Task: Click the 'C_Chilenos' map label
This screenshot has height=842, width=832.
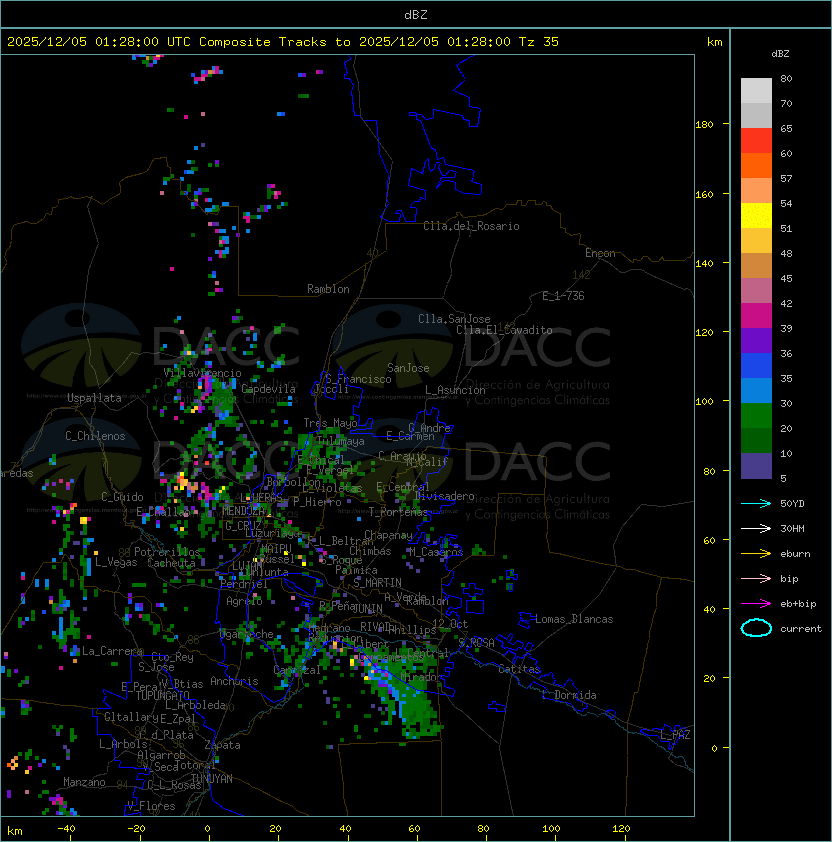Action: [x=95, y=436]
